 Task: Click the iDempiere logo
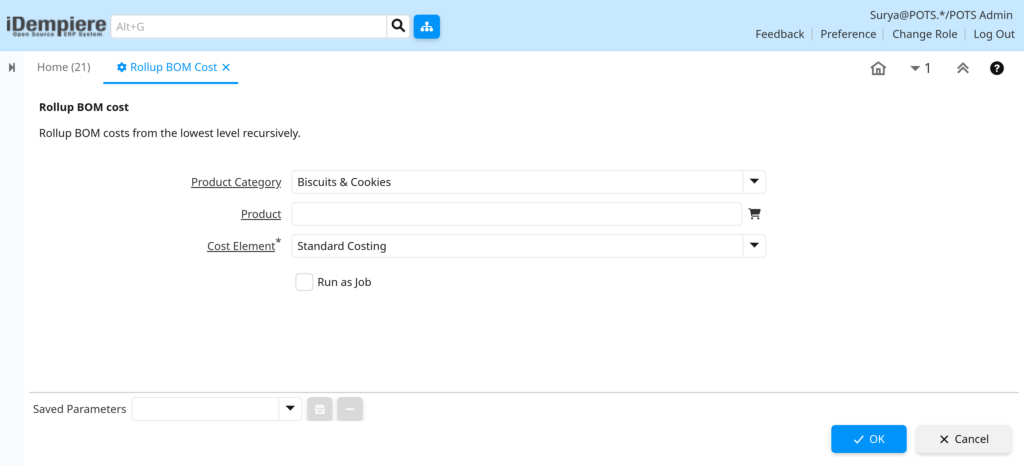tap(56, 26)
